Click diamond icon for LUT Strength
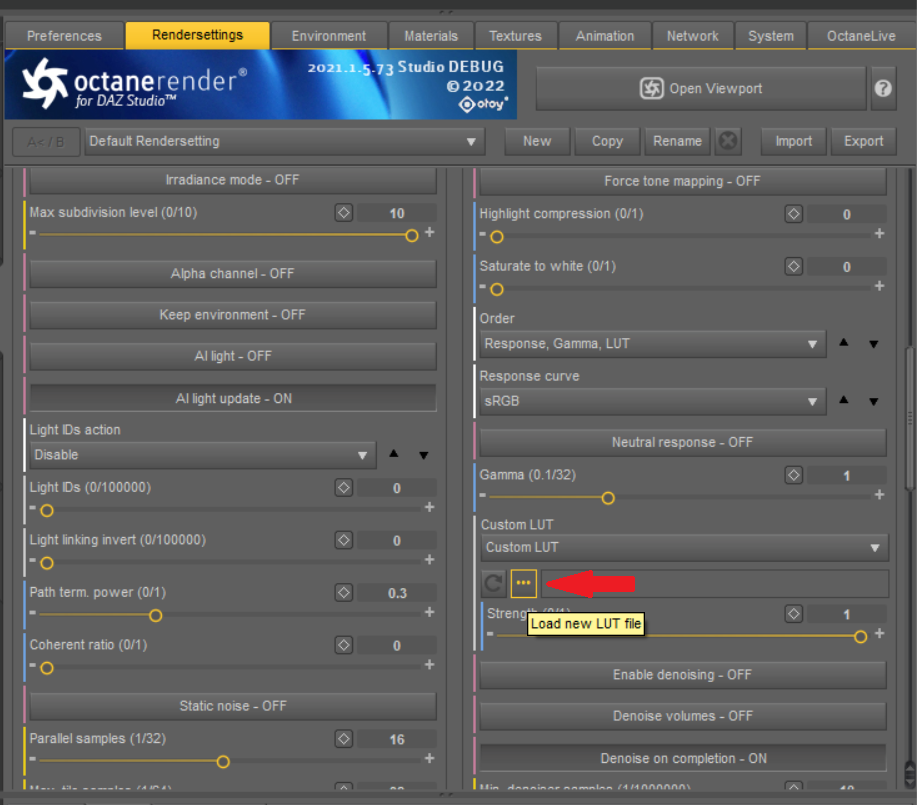917x805 pixels. 794,614
